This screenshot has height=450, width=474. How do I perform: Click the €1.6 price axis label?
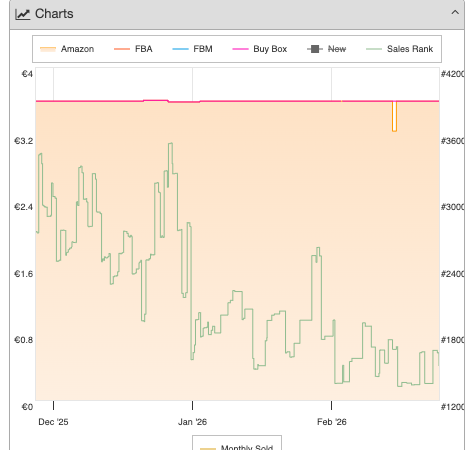coord(23,274)
